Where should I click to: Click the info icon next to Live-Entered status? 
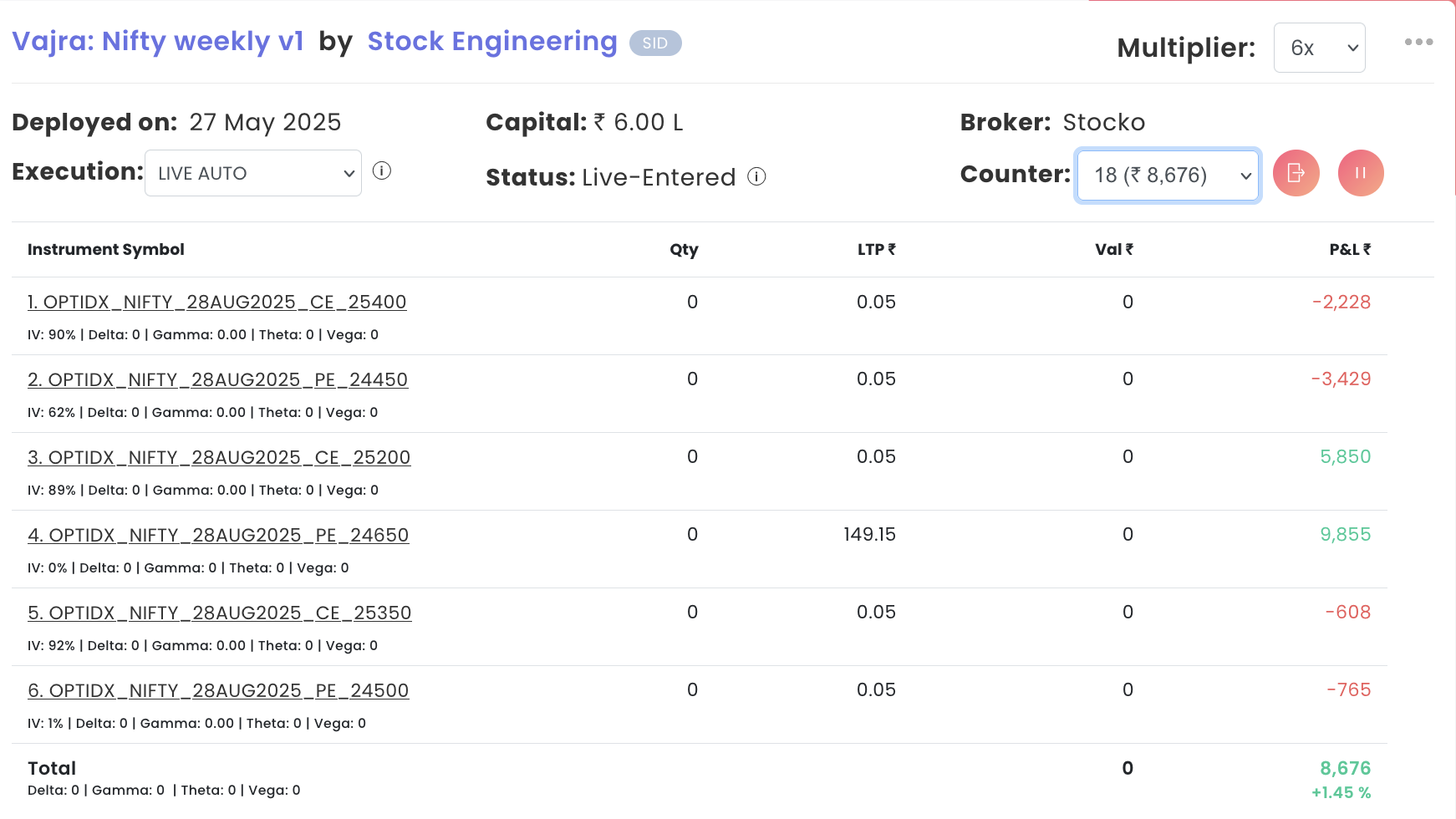tap(756, 176)
